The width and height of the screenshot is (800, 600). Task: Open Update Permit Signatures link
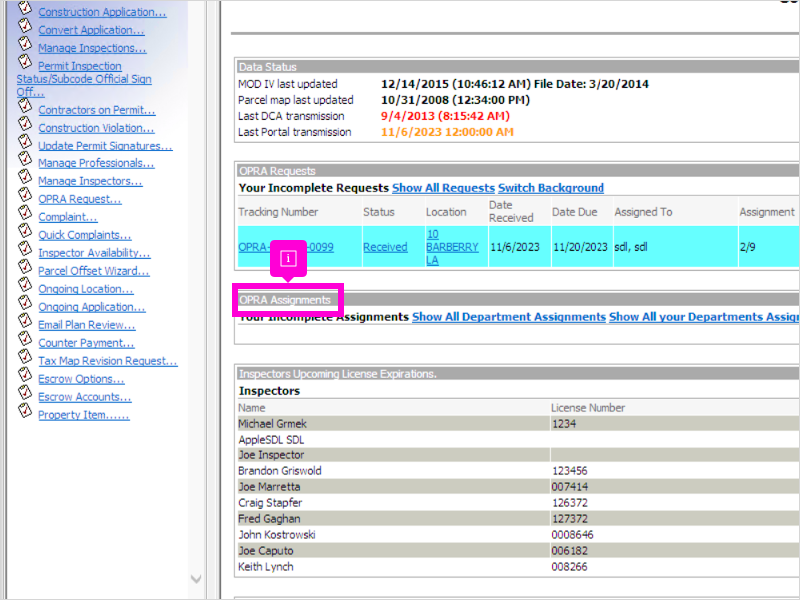point(105,146)
